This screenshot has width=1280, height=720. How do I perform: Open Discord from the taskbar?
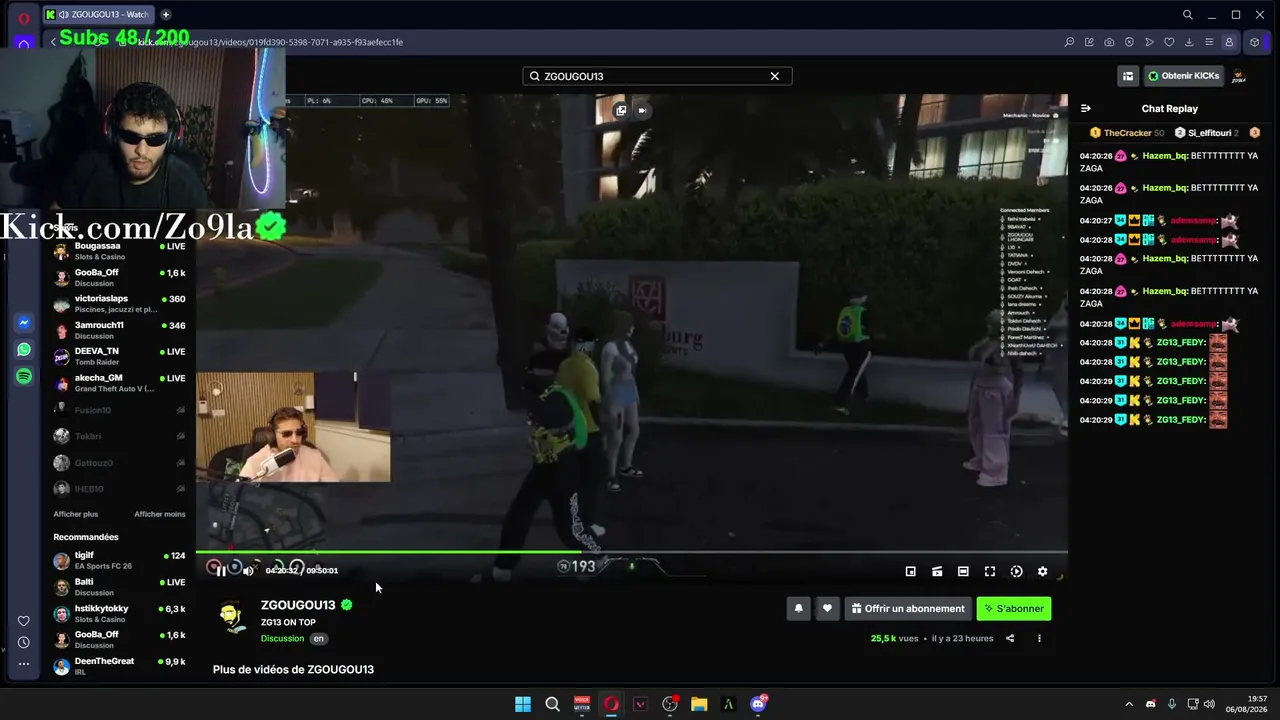pos(758,704)
